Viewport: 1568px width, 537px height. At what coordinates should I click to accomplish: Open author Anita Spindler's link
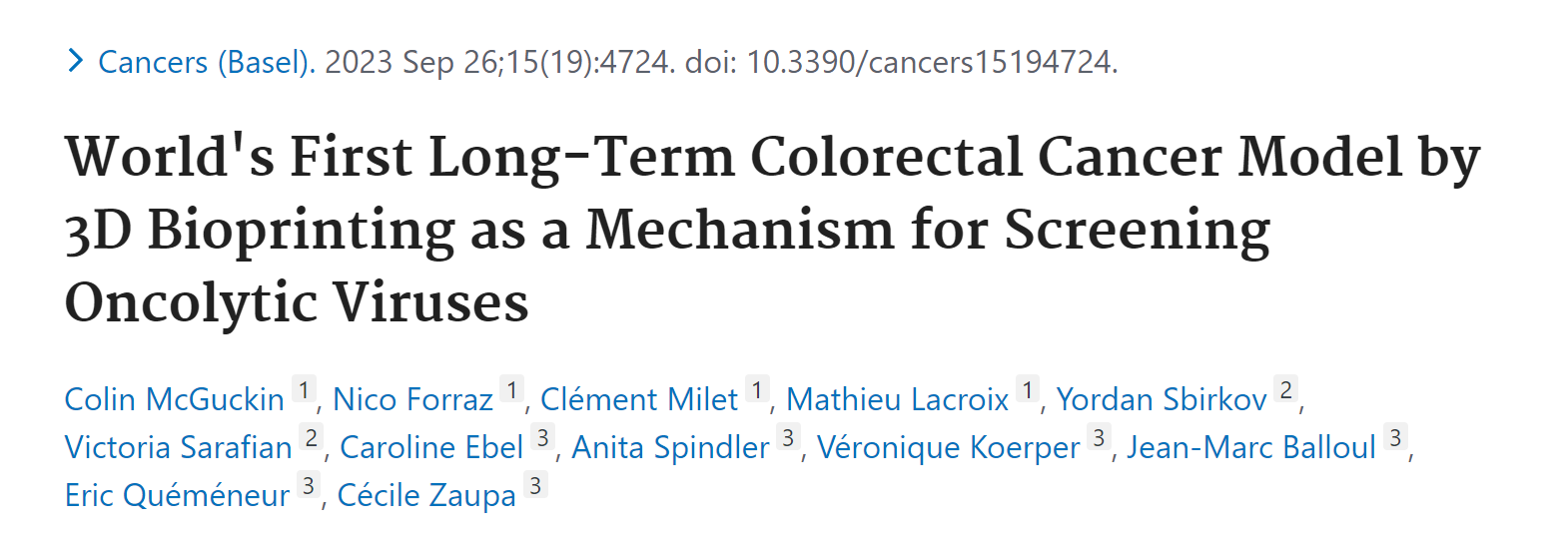(x=670, y=447)
